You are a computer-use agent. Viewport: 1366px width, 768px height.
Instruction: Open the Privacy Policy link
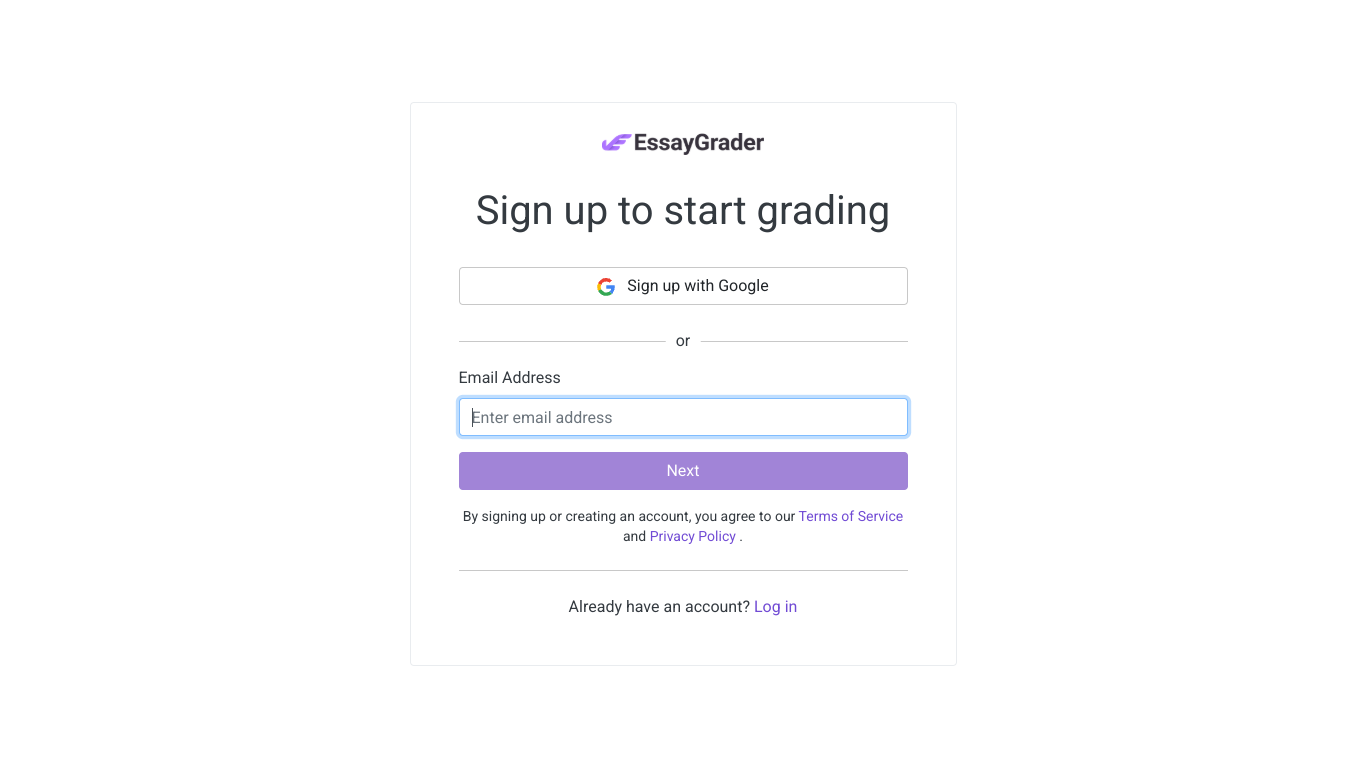[693, 536]
